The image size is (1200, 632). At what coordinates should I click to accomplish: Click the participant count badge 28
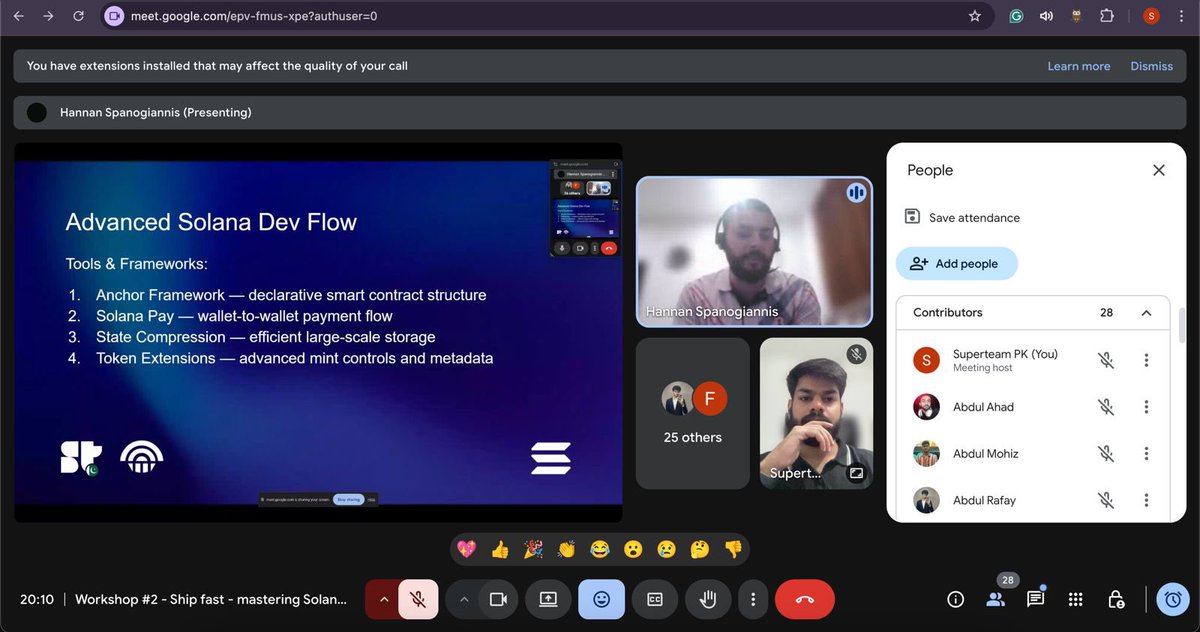coord(1007,580)
